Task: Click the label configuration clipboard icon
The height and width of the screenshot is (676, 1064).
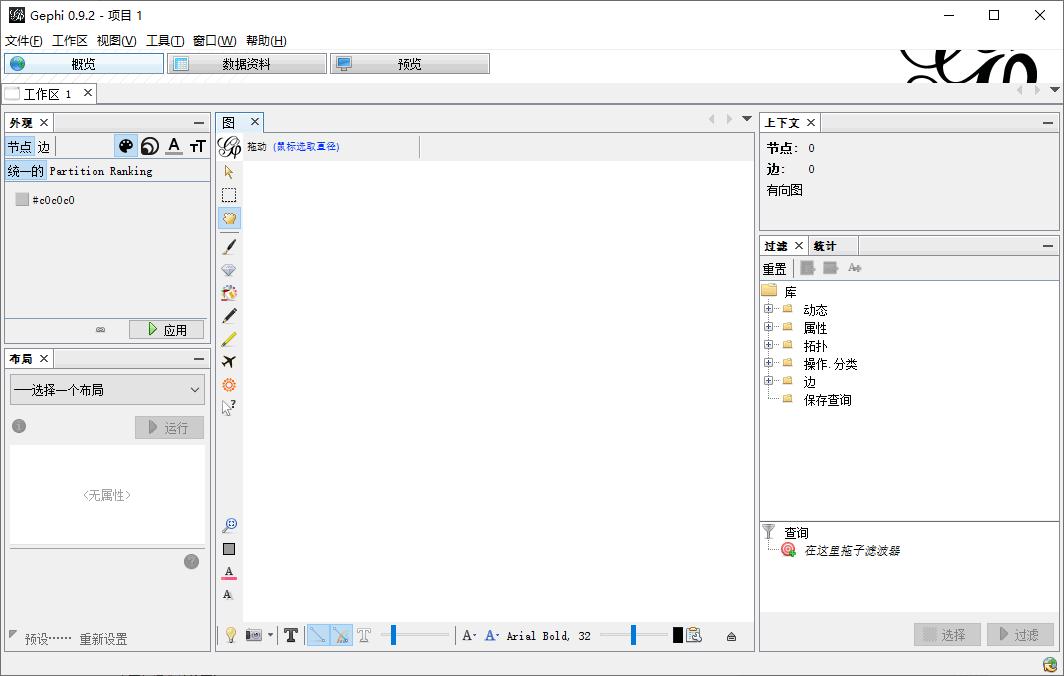Action: [x=694, y=635]
